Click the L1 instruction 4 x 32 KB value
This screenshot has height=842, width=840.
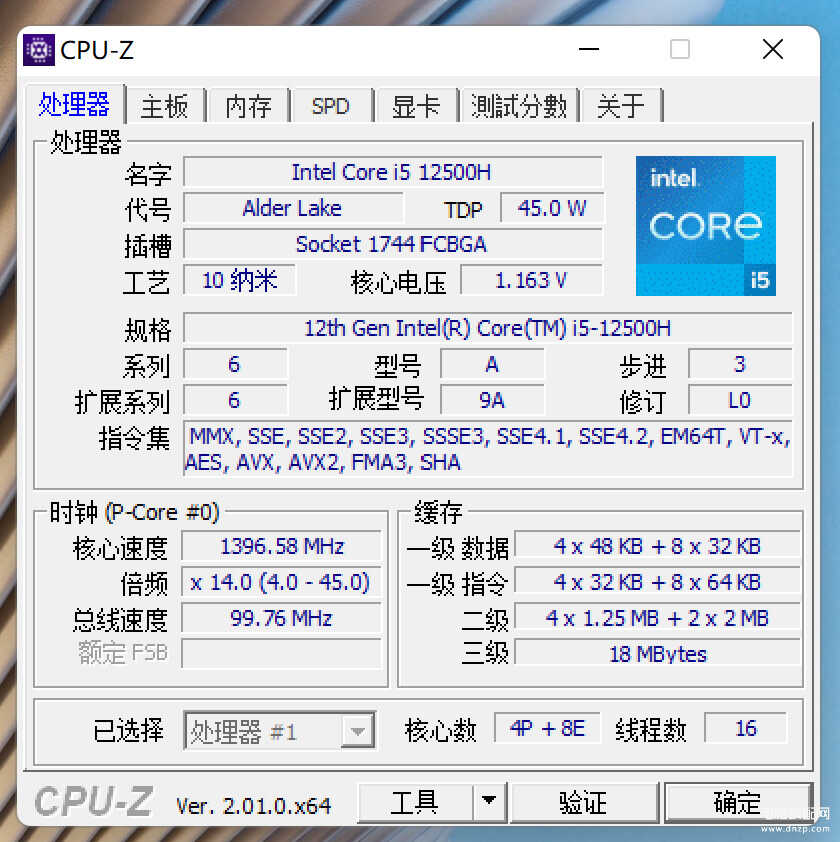(x=657, y=583)
